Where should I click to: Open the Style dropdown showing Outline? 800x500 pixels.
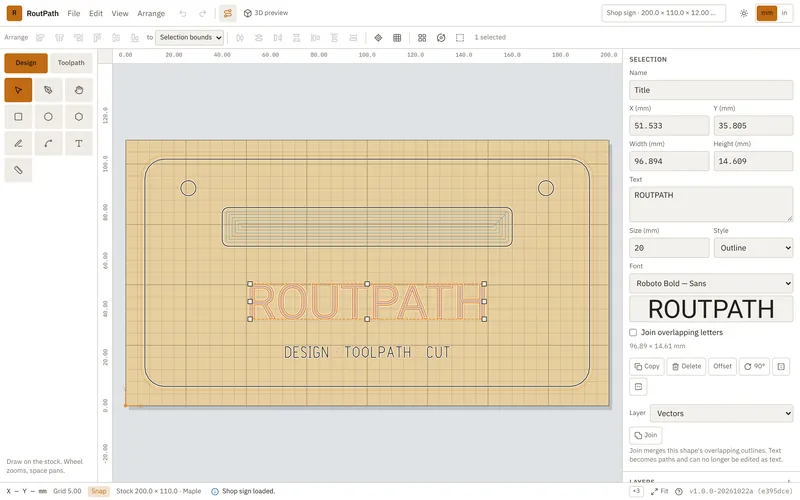753,247
